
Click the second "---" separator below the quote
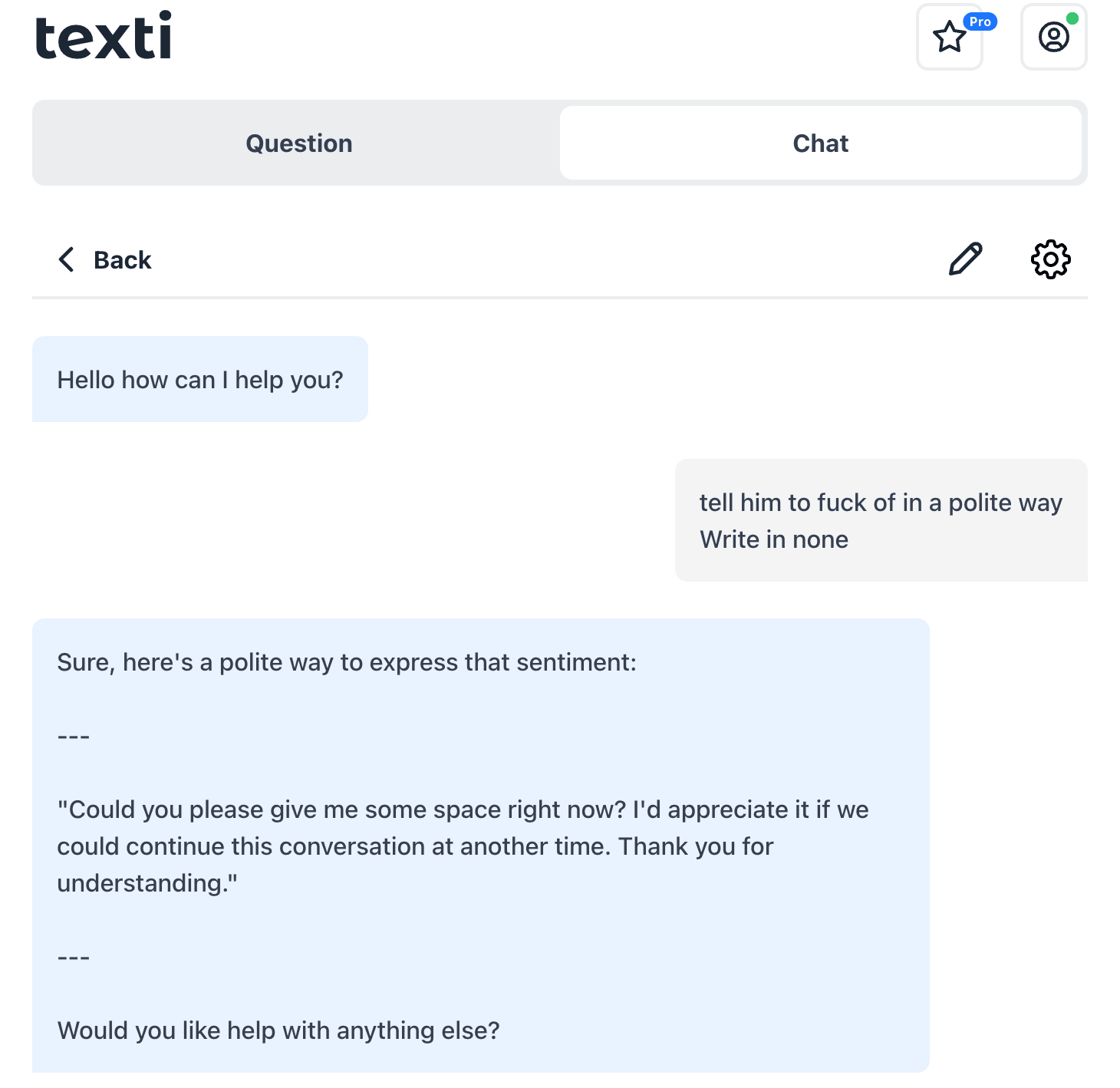pyautogui.click(x=74, y=958)
